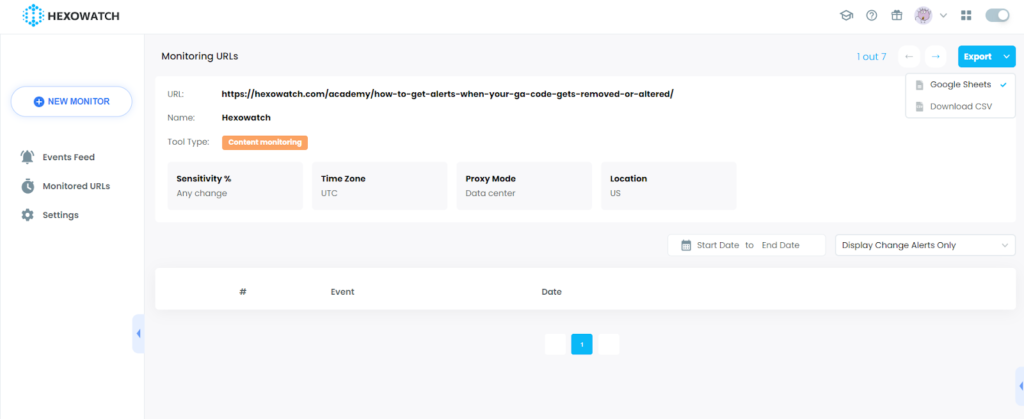Viewport: 1024px width, 419px height.
Task: Go to the next monitored URL
Action: tap(935, 57)
